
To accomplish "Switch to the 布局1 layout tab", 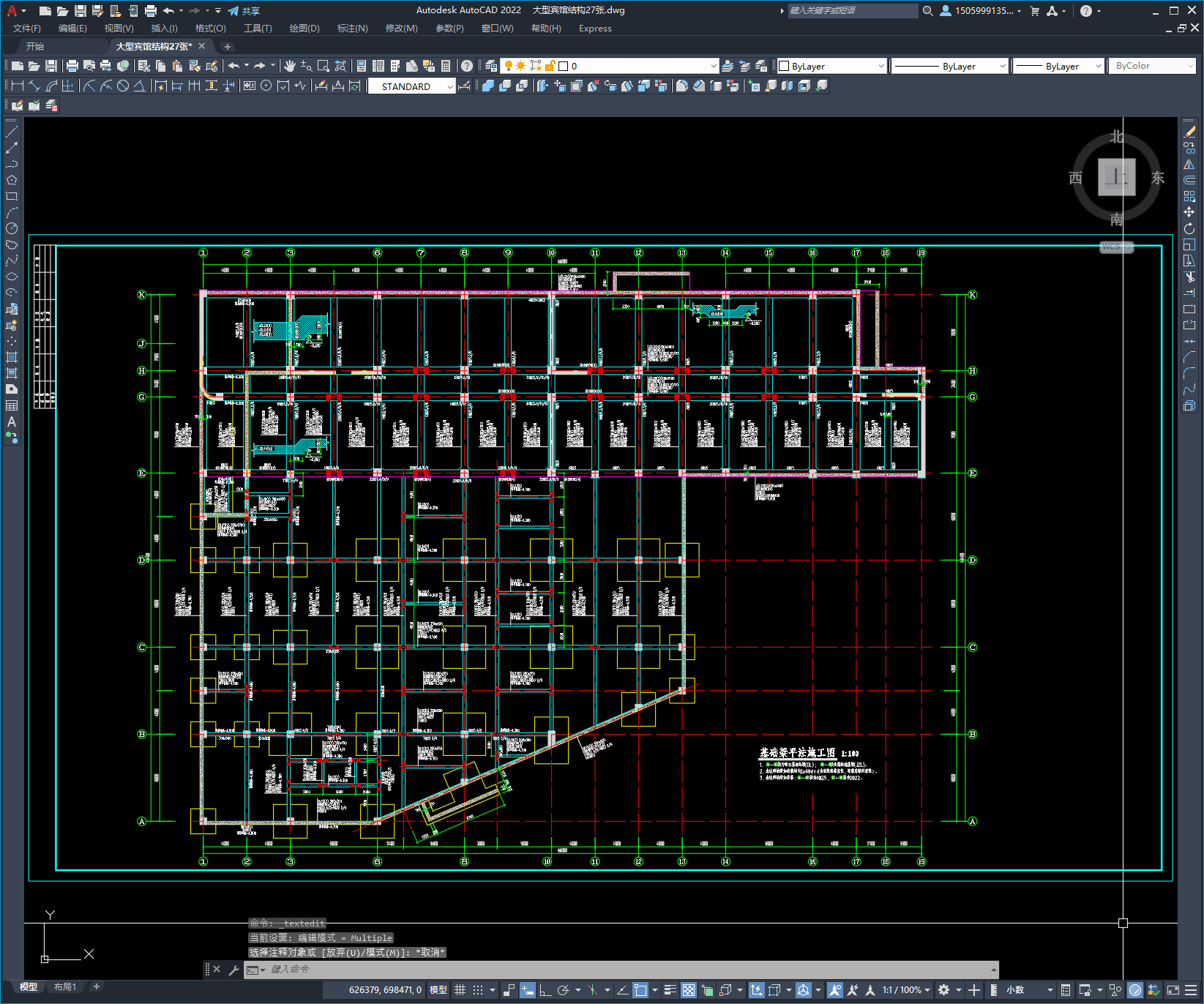I will pos(64,987).
